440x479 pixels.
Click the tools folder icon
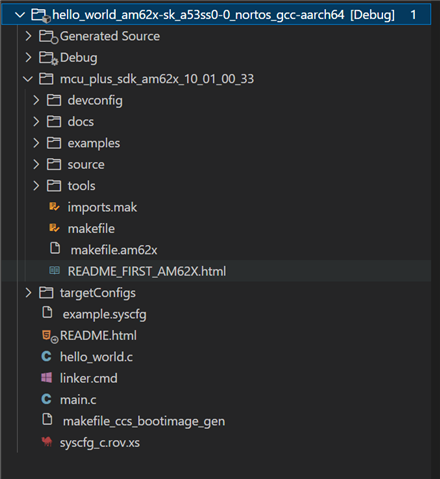pos(54,186)
